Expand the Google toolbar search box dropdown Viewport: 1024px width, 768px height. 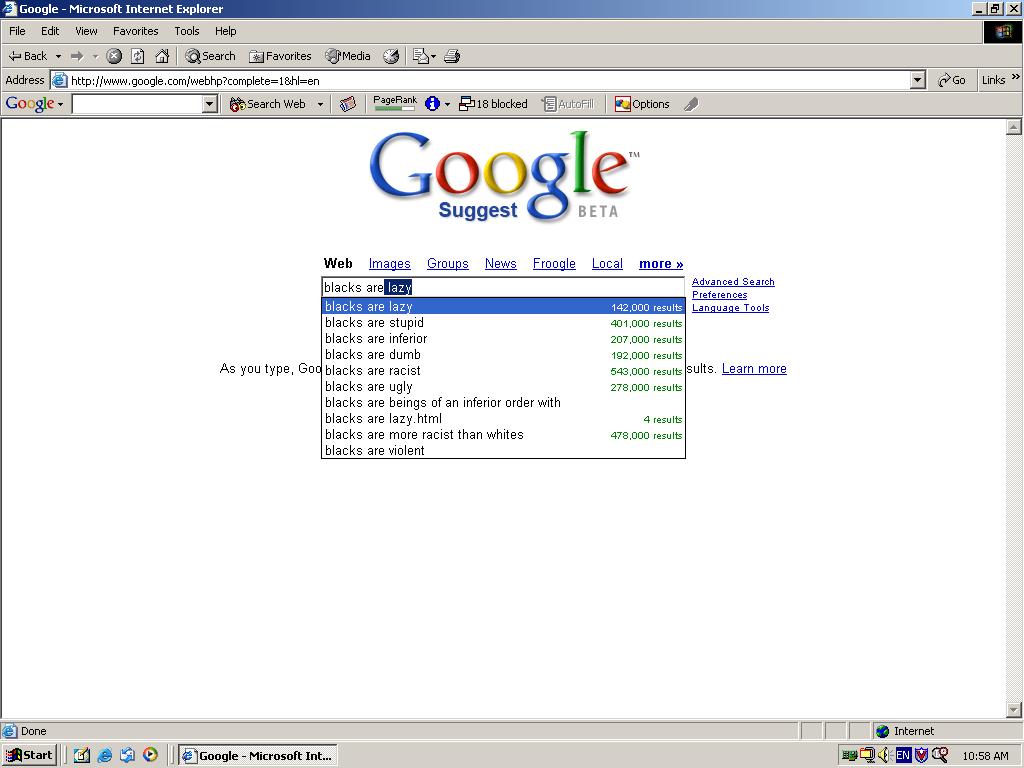point(210,104)
